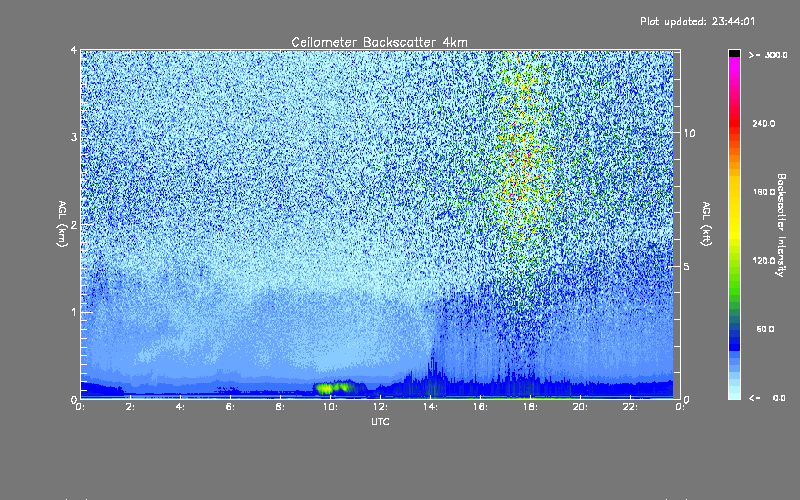Click the right 'AGL (kft)' axis label
This screenshot has height=500, width=800.
(x=707, y=224)
